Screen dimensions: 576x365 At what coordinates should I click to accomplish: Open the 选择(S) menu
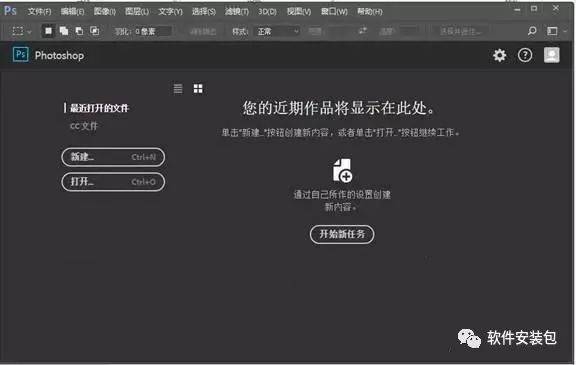[204, 12]
